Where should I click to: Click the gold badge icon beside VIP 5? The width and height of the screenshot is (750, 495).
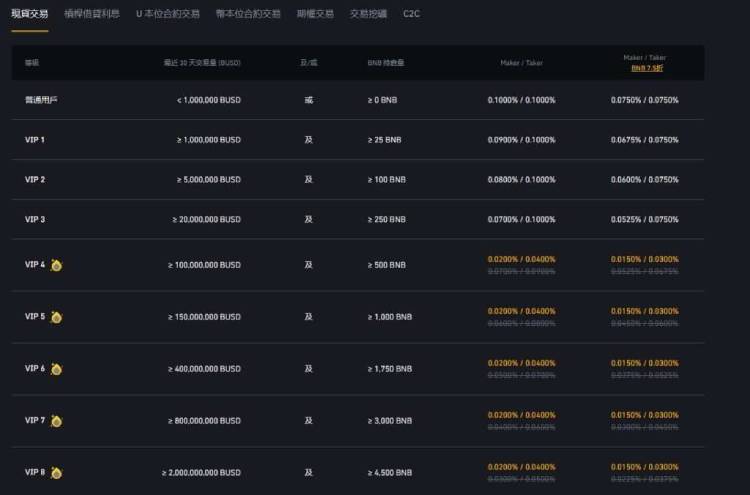57,317
